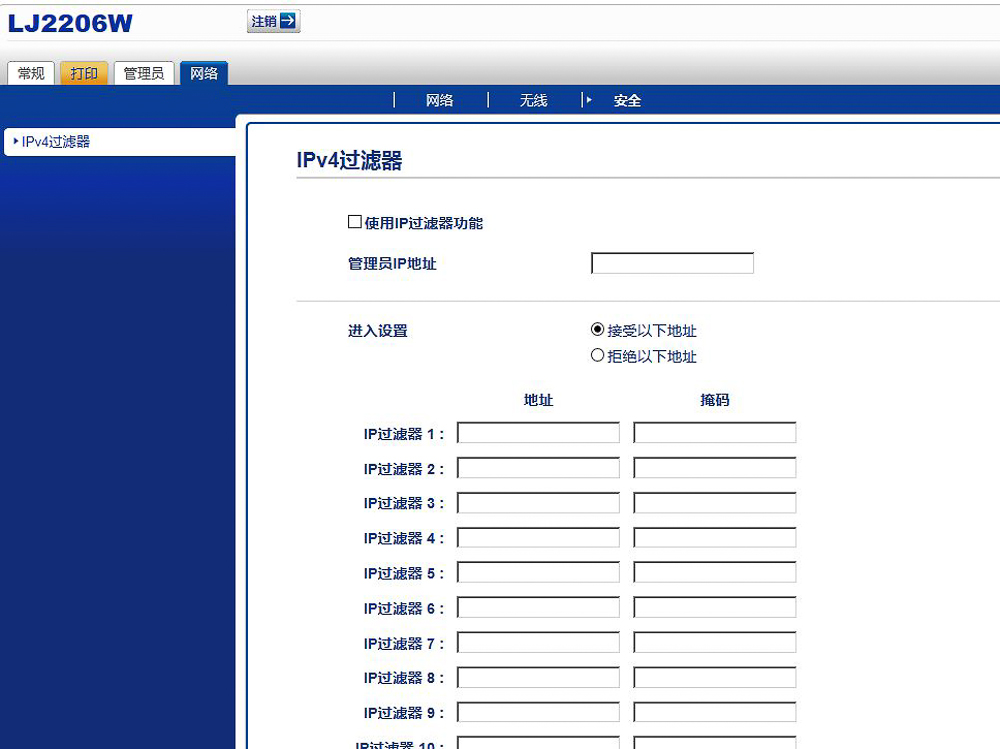Image resolution: width=1000 pixels, height=749 pixels.
Task: Switch to the 管理员 tab
Action: pyautogui.click(x=143, y=72)
